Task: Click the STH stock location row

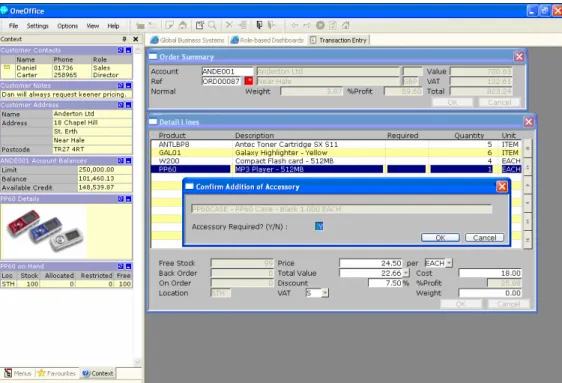Action: tap(66, 284)
